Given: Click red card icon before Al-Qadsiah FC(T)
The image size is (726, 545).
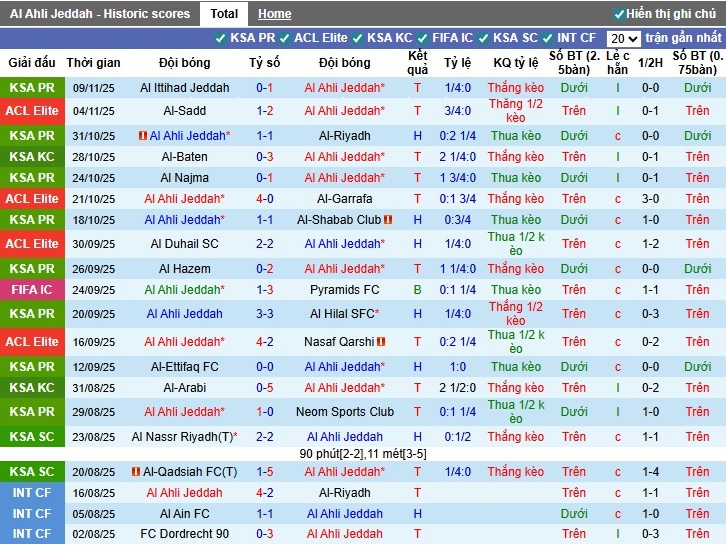Looking at the screenshot, I should [136, 472].
